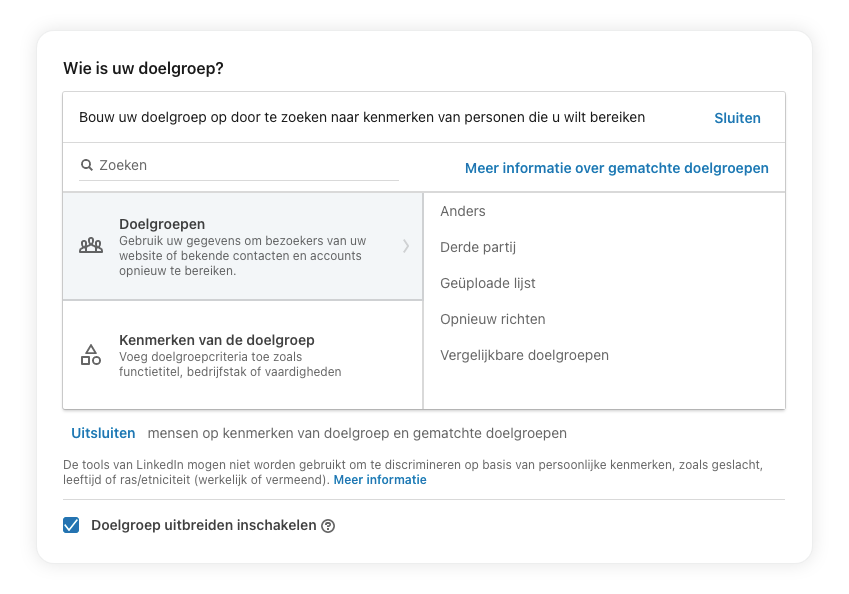Click the Doelgroep uitbreiden inschakelen label
Image resolution: width=849 pixels, height=594 pixels.
tap(204, 525)
